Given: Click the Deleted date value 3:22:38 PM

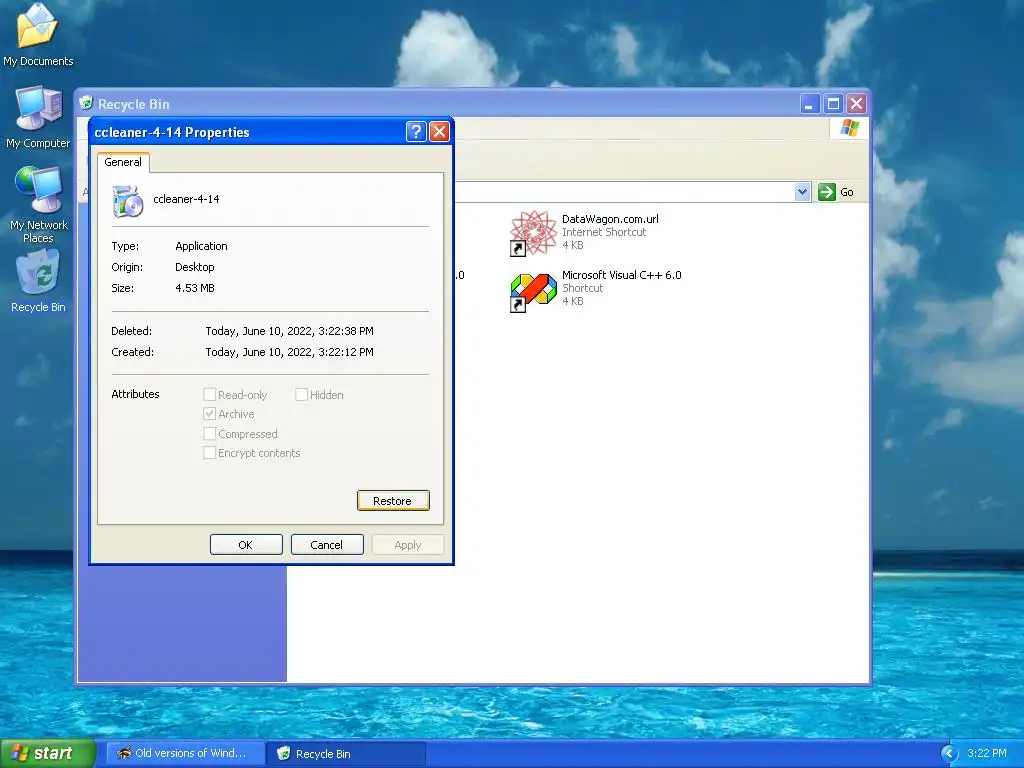Looking at the screenshot, I should [289, 331].
